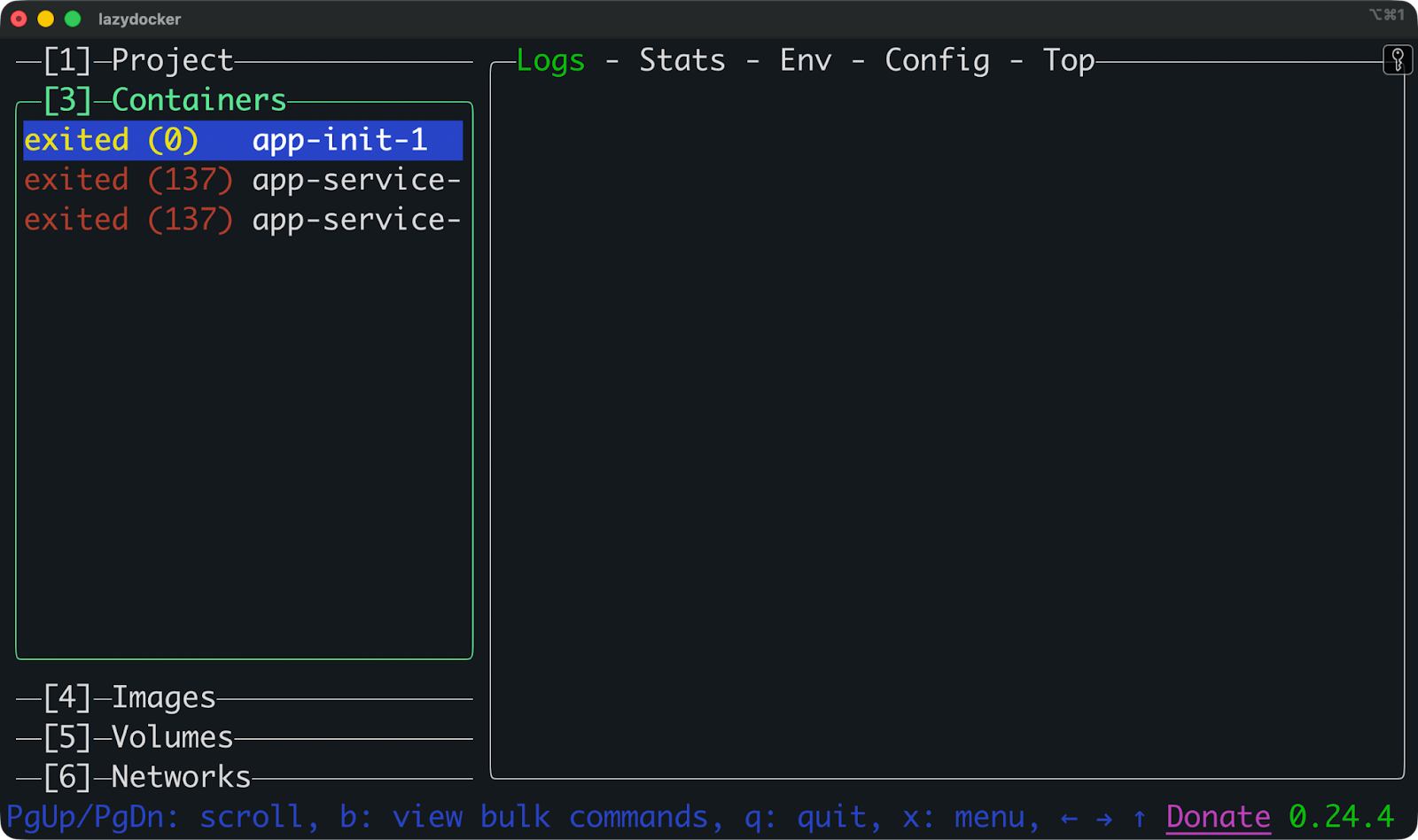The image size is (1418, 840).
Task: Switch to the Stats tab
Action: 681,60
